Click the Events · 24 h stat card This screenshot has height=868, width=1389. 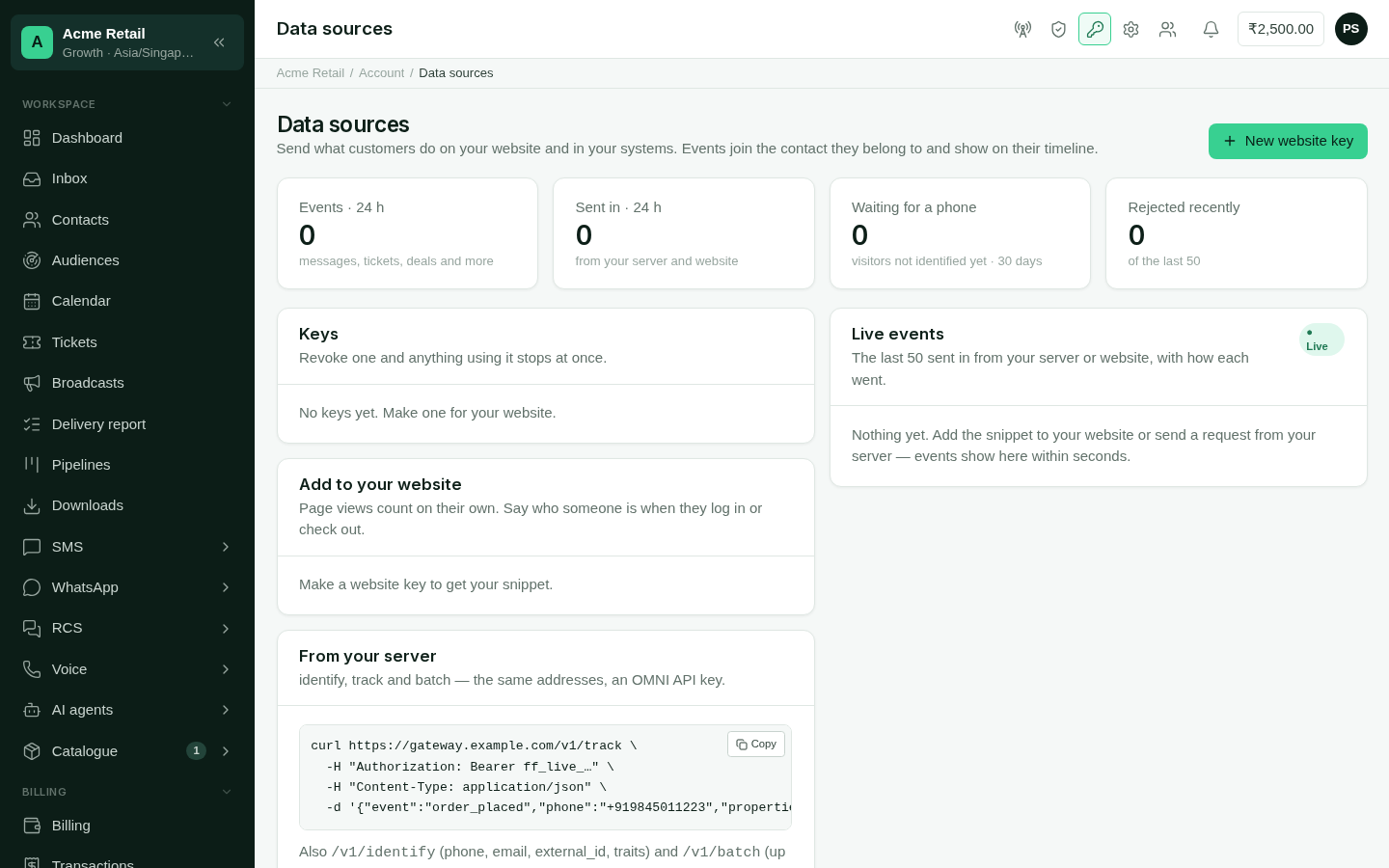point(407,233)
